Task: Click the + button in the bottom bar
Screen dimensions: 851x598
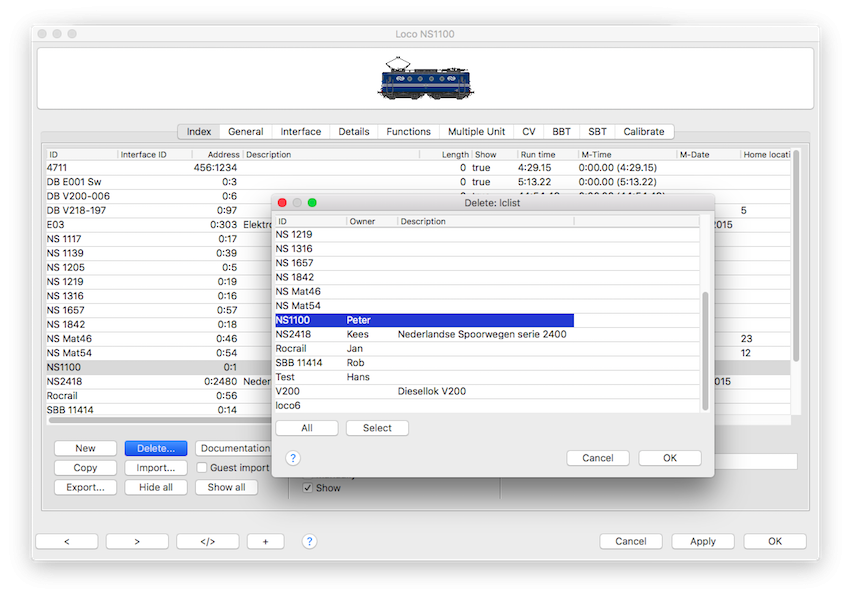Action: [x=265, y=541]
